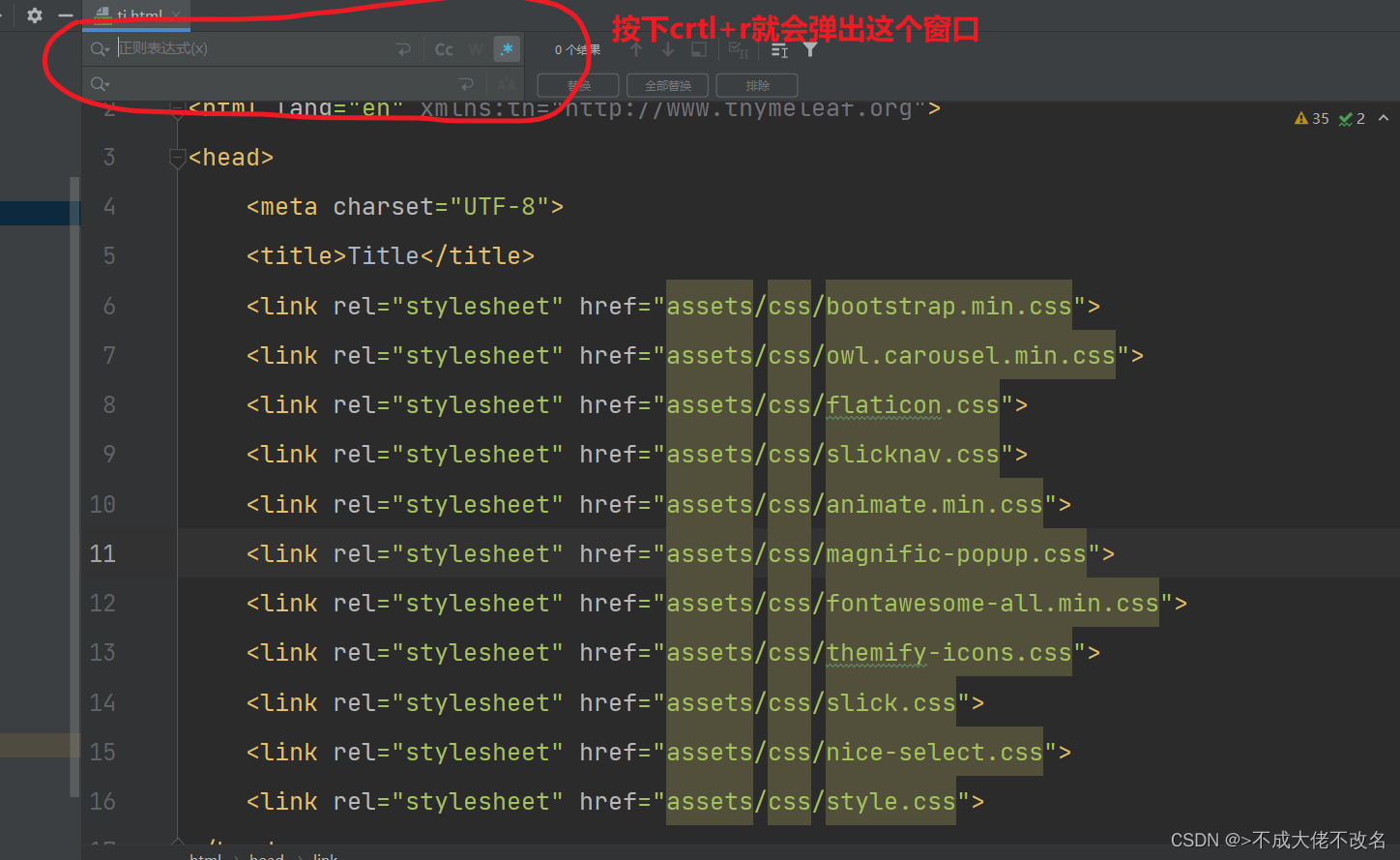
Task: Select all occurrences icon
Action: tap(739, 49)
